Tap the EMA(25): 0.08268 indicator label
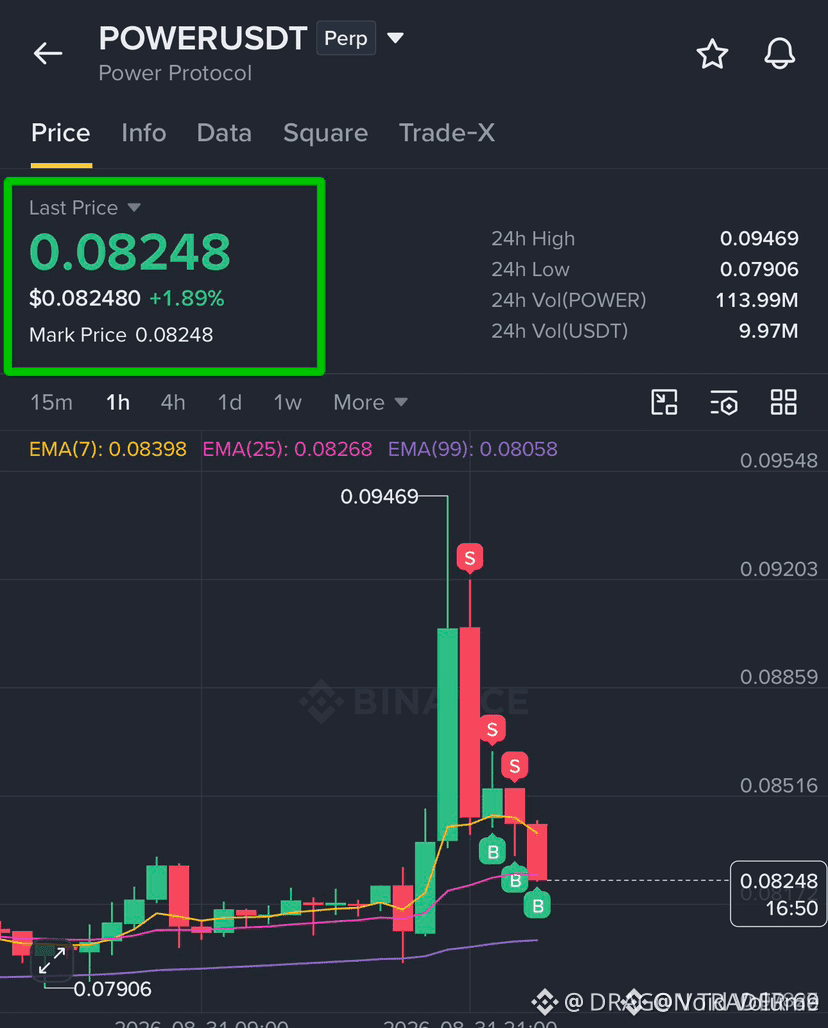The height and width of the screenshot is (1028, 828). (x=287, y=449)
